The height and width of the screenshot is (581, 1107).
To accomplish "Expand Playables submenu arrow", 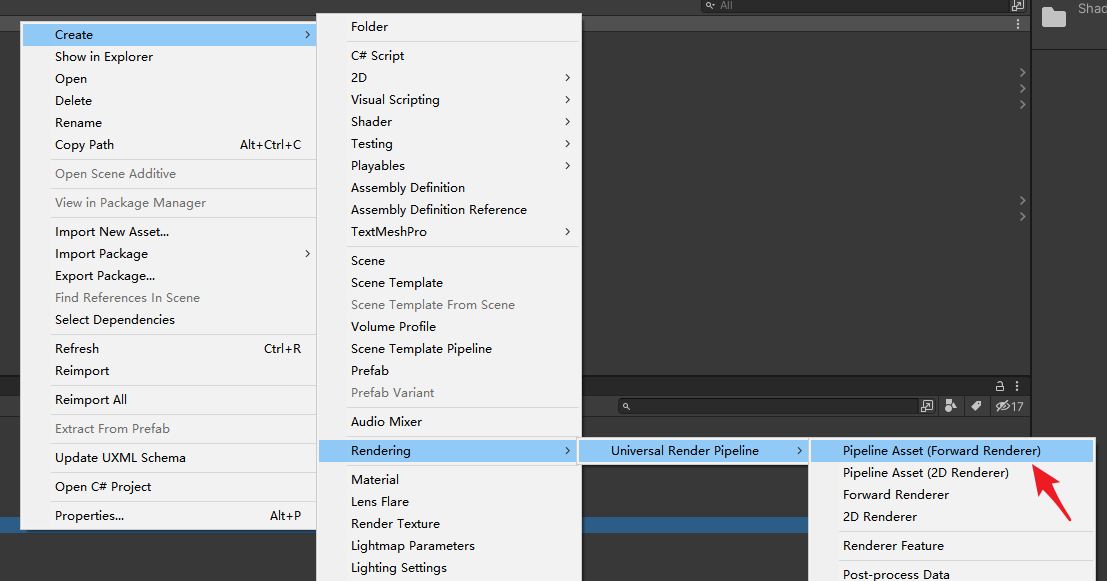I will tap(568, 166).
